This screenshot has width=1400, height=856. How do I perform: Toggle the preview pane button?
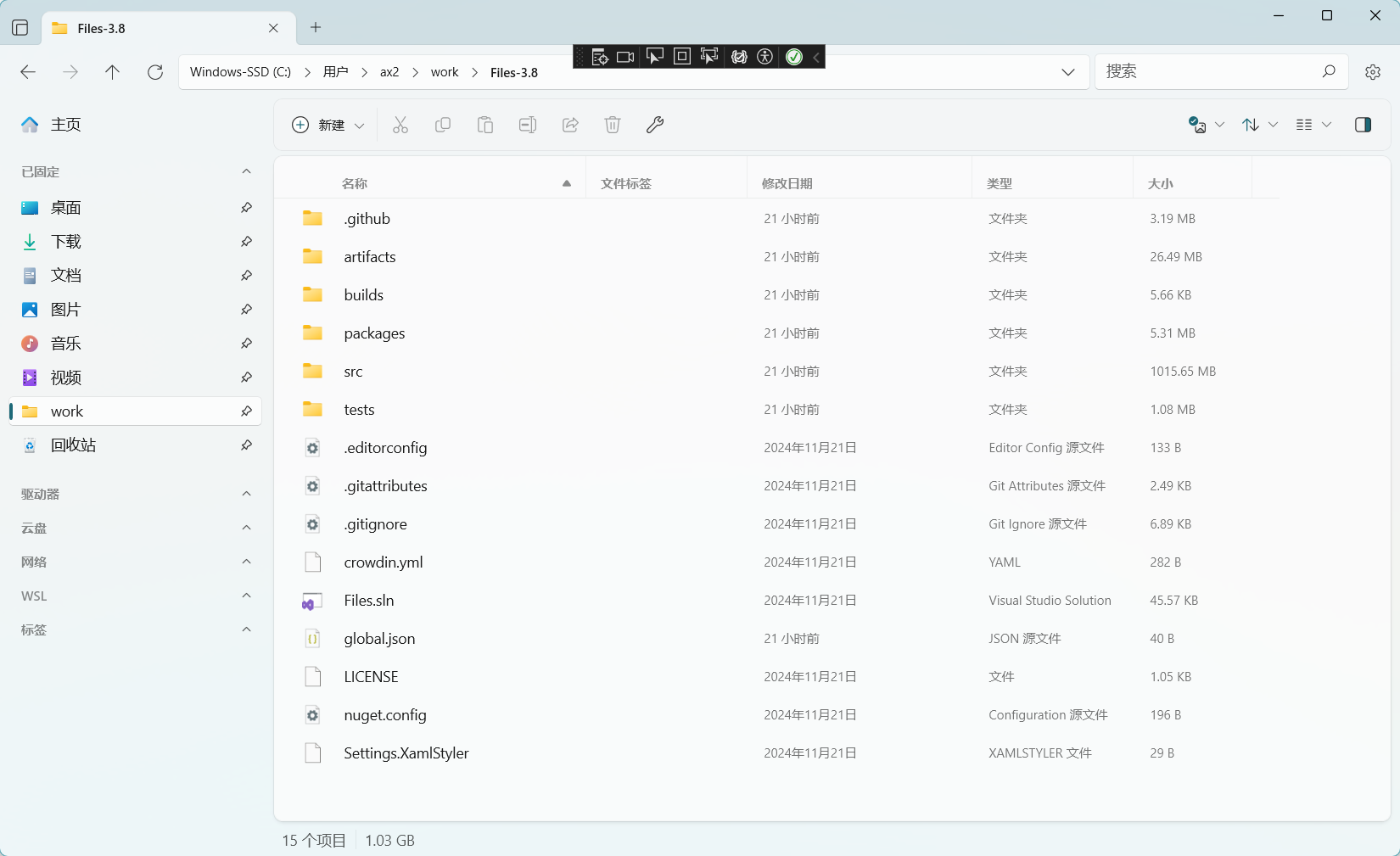pyautogui.click(x=1363, y=125)
